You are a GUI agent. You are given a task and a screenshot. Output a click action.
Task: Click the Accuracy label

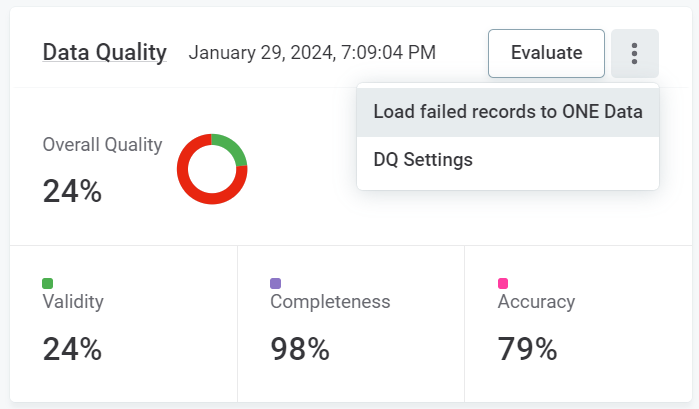click(536, 301)
